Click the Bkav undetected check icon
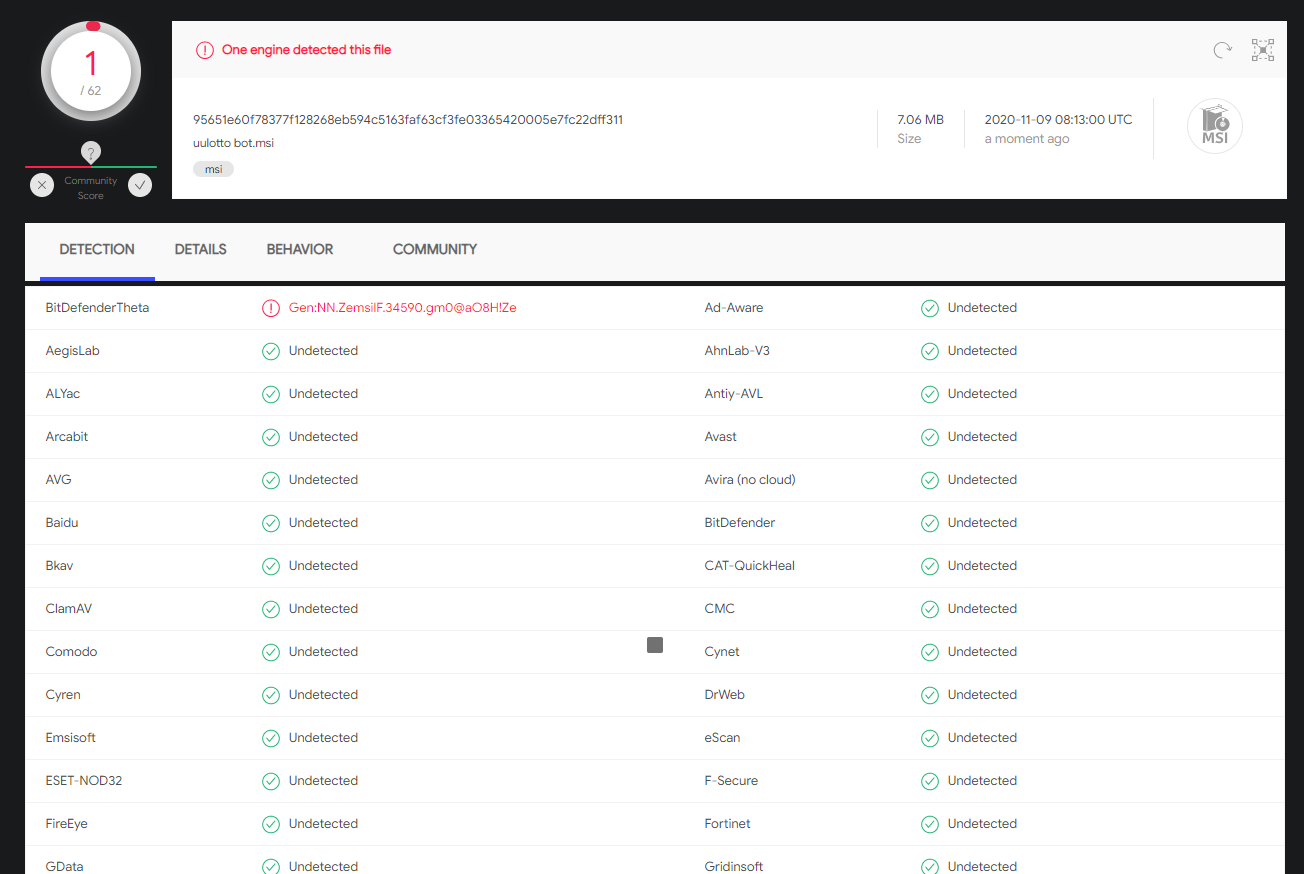 (x=270, y=566)
